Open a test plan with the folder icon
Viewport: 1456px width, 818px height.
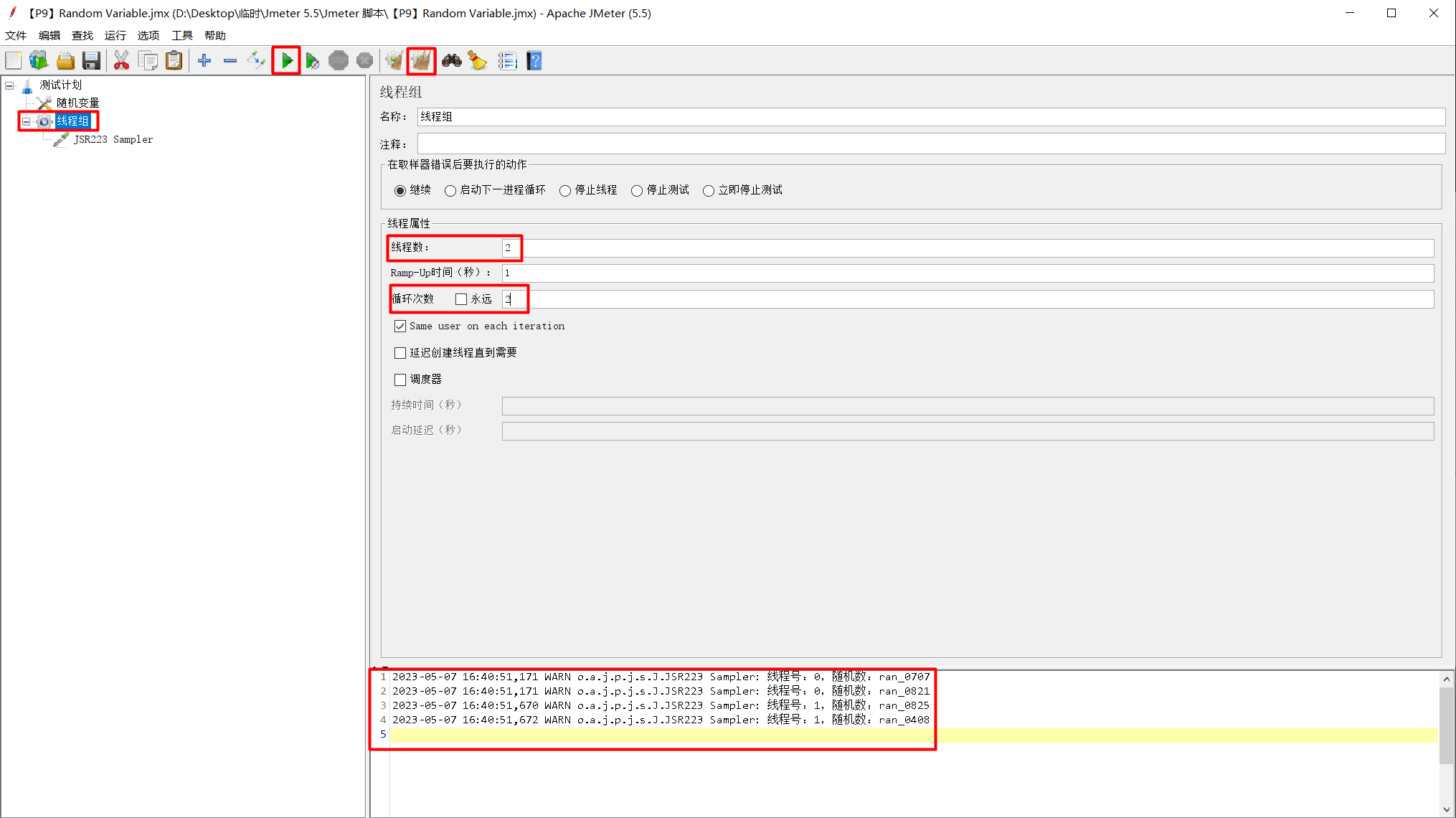tap(65, 60)
